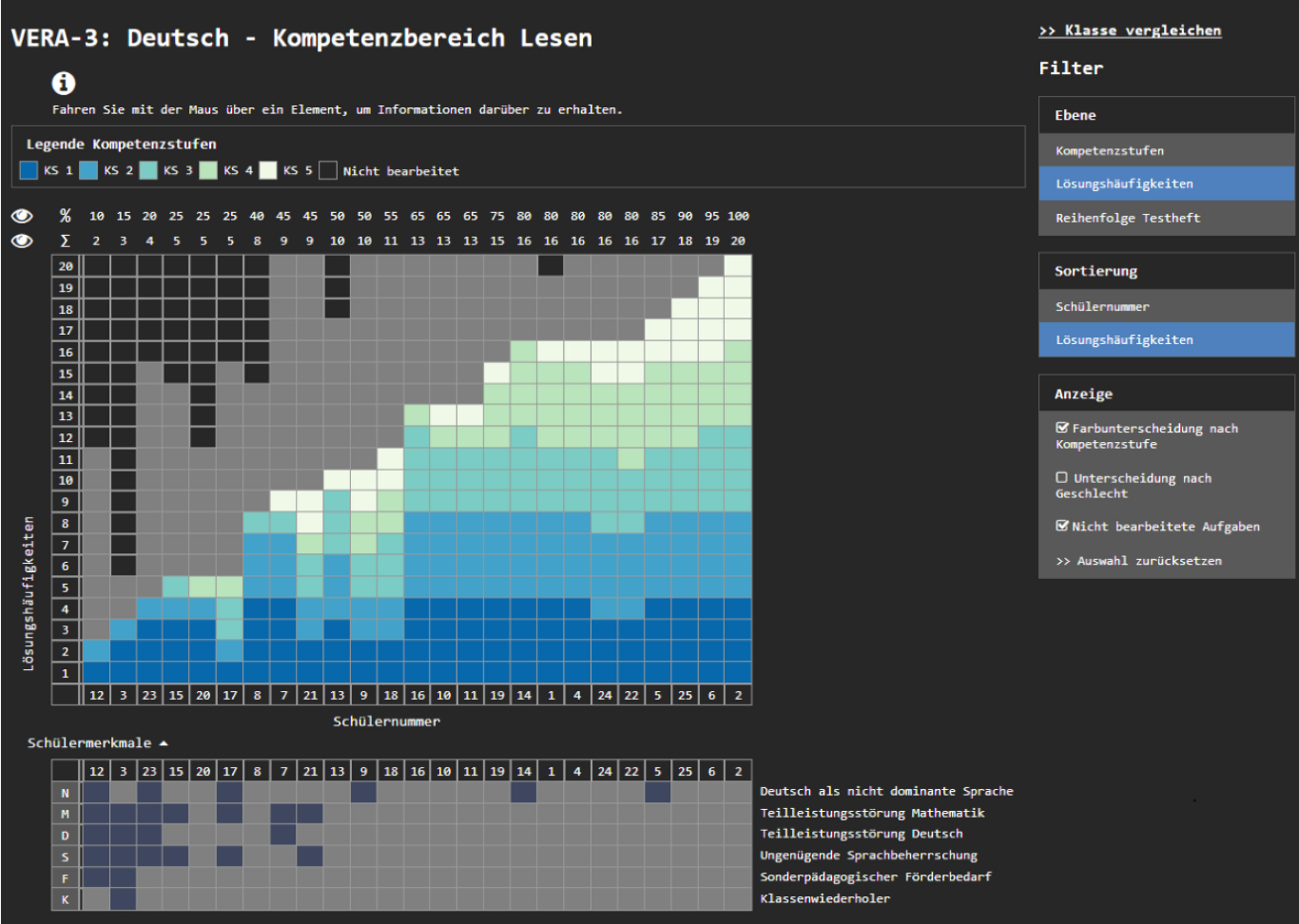Screen dimensions: 1299x924
Task: Click the Nicht bearbeitet legend box
Action: click(x=328, y=170)
